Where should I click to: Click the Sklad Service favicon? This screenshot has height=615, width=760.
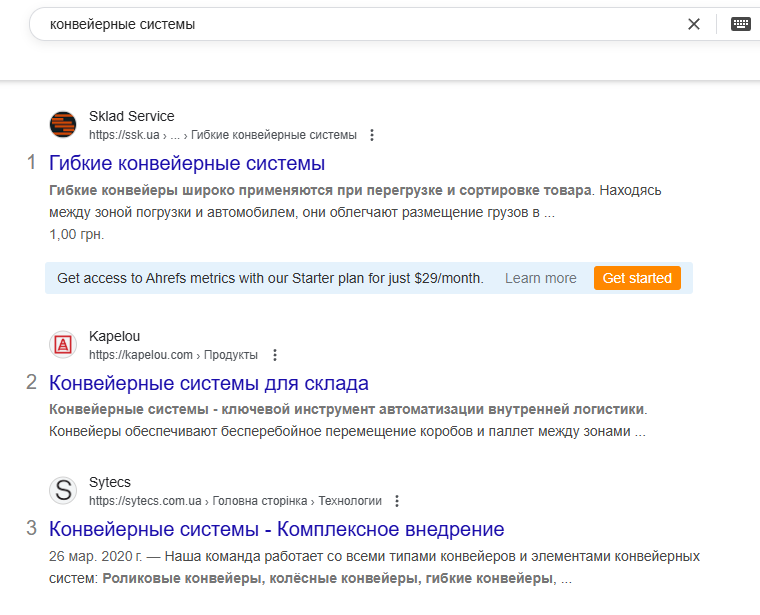pos(63,125)
